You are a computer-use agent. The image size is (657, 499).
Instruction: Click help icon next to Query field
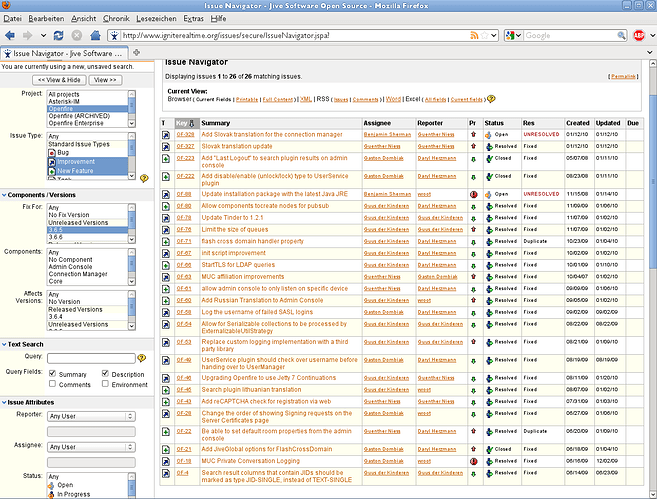click(x=142, y=358)
